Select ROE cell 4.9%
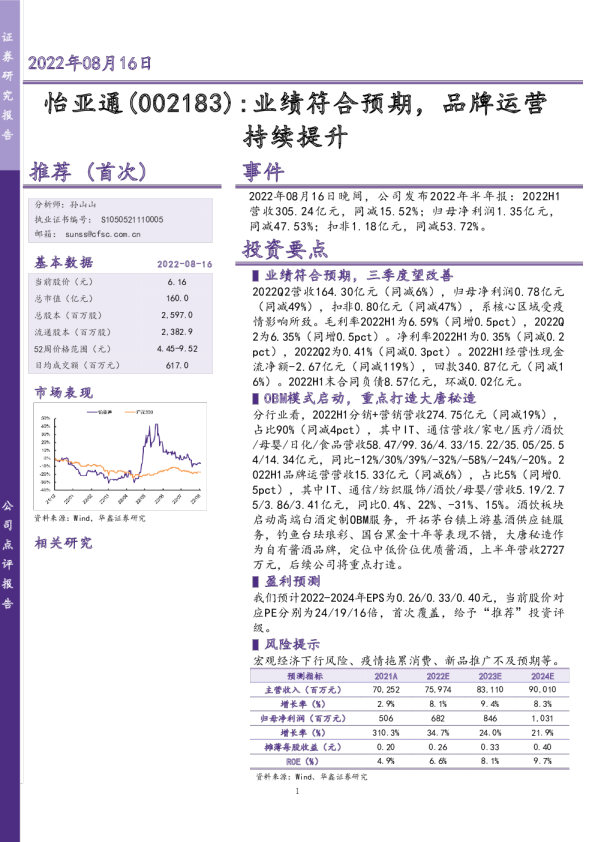The width and height of the screenshot is (595, 842). click(386, 761)
